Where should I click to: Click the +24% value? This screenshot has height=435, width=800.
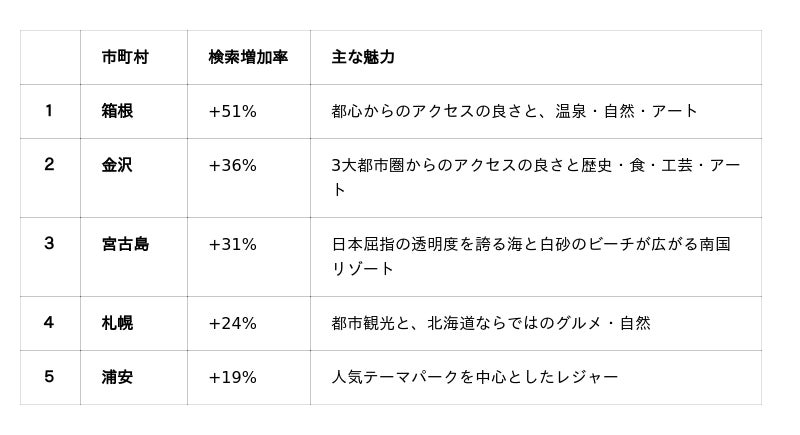233,324
